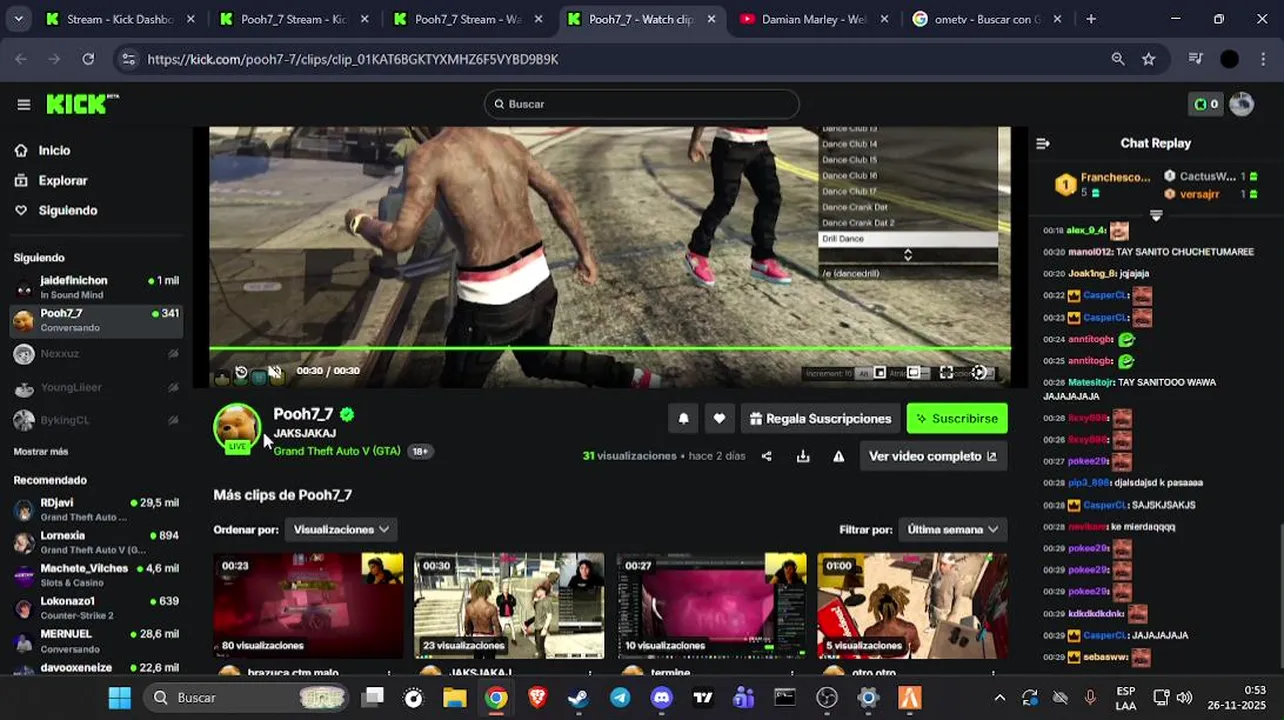
Task: Toggle fullscreen on the clip player
Action: [946, 372]
